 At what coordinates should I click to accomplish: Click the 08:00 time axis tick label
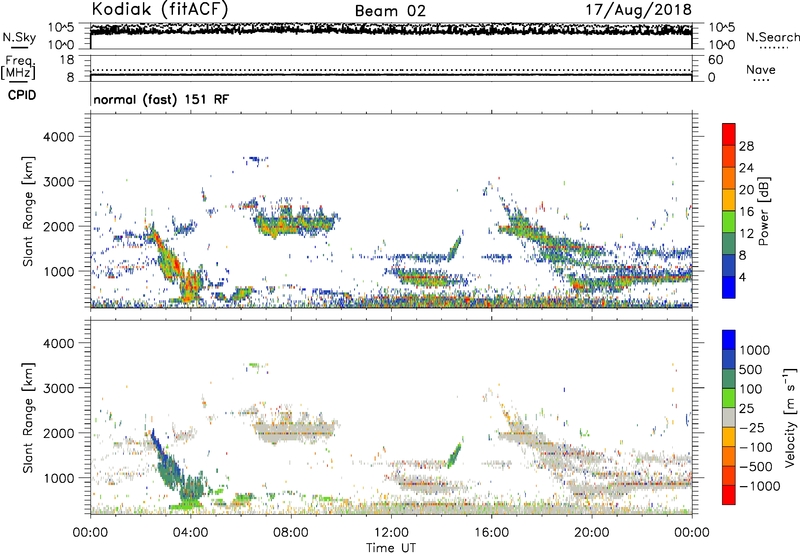click(291, 533)
